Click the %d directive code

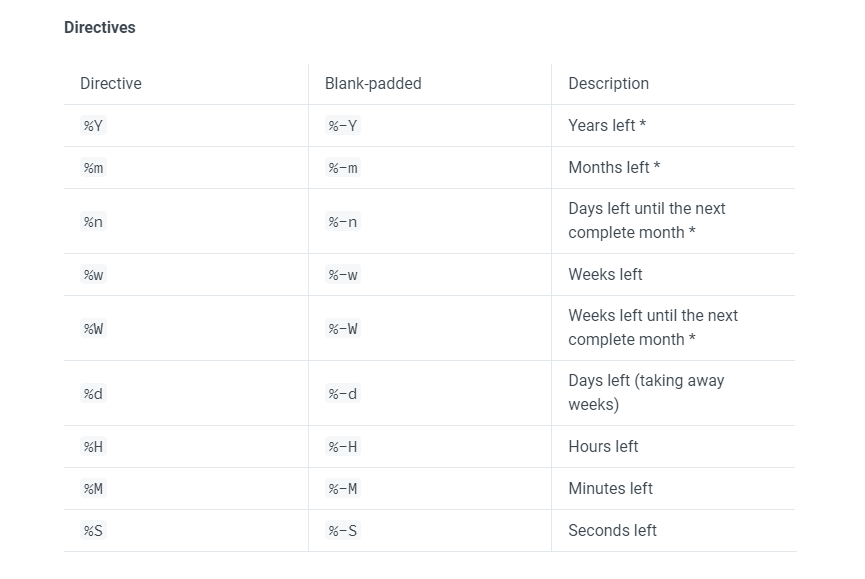click(93, 394)
